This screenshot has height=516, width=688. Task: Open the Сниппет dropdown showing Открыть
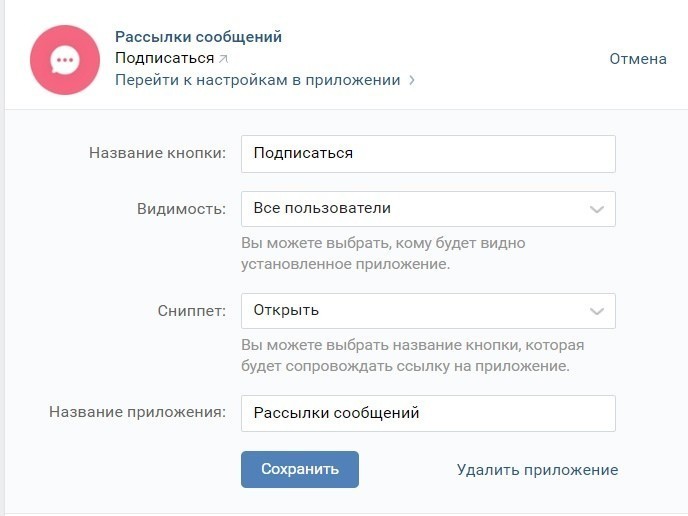428,311
